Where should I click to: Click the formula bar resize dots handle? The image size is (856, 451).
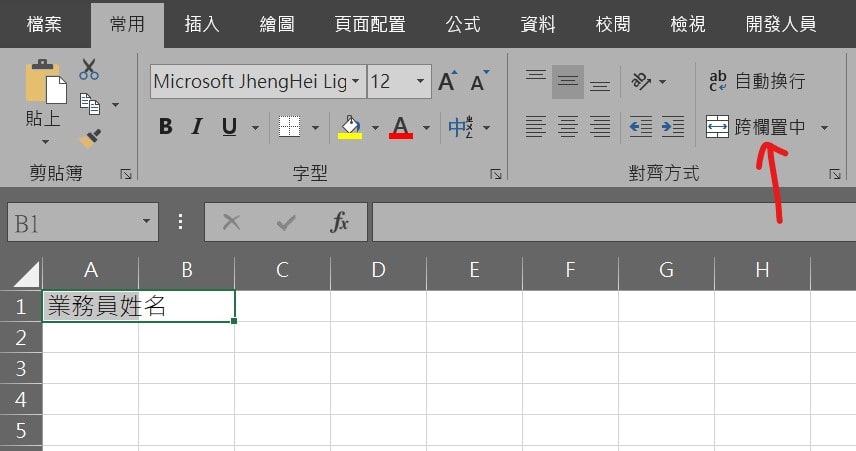181,222
